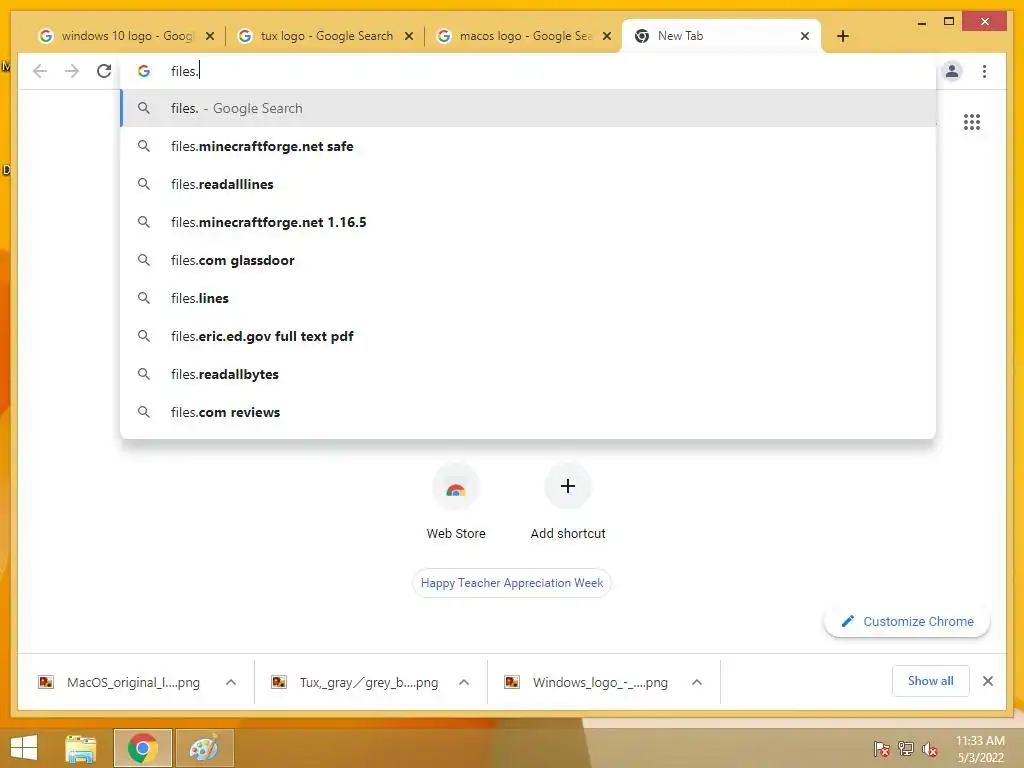
Task: Go back using the back arrow
Action: (40, 71)
